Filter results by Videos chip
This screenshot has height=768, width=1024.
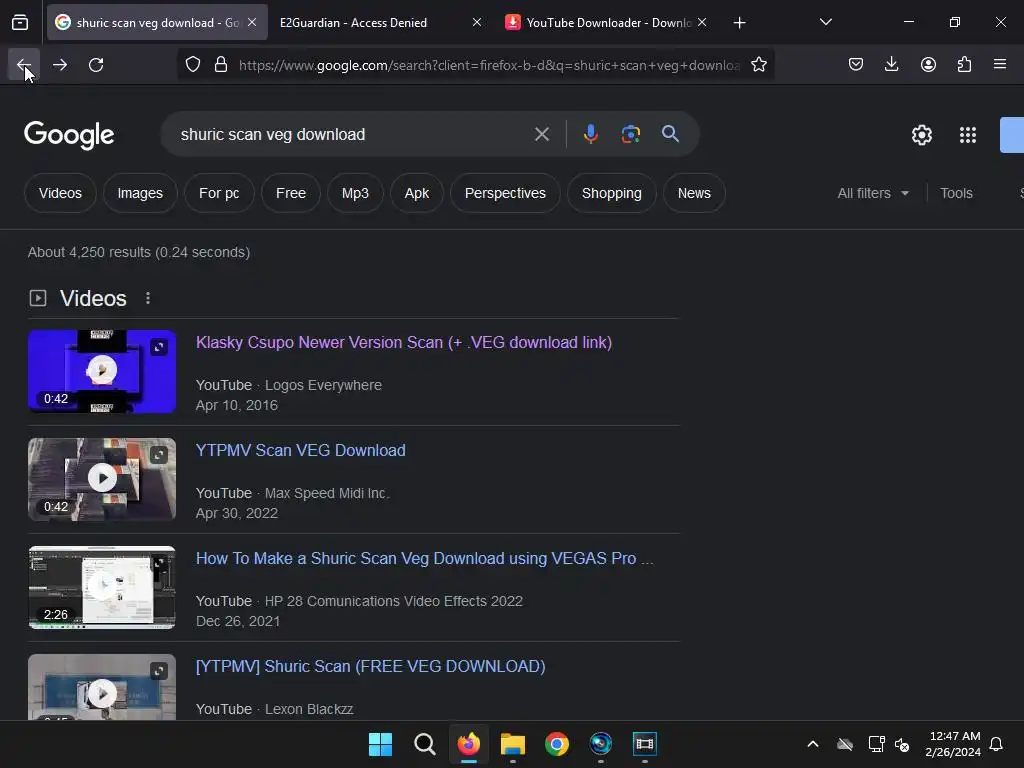pos(60,193)
